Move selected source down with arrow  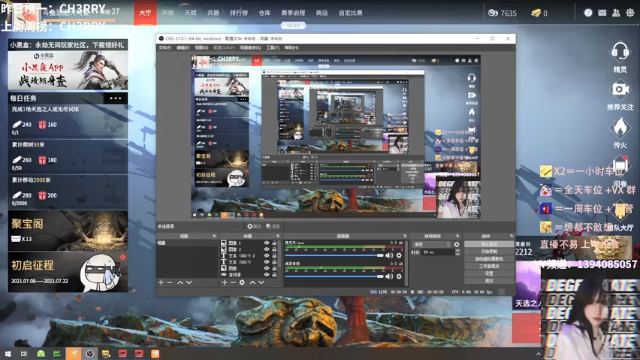tap(261, 282)
